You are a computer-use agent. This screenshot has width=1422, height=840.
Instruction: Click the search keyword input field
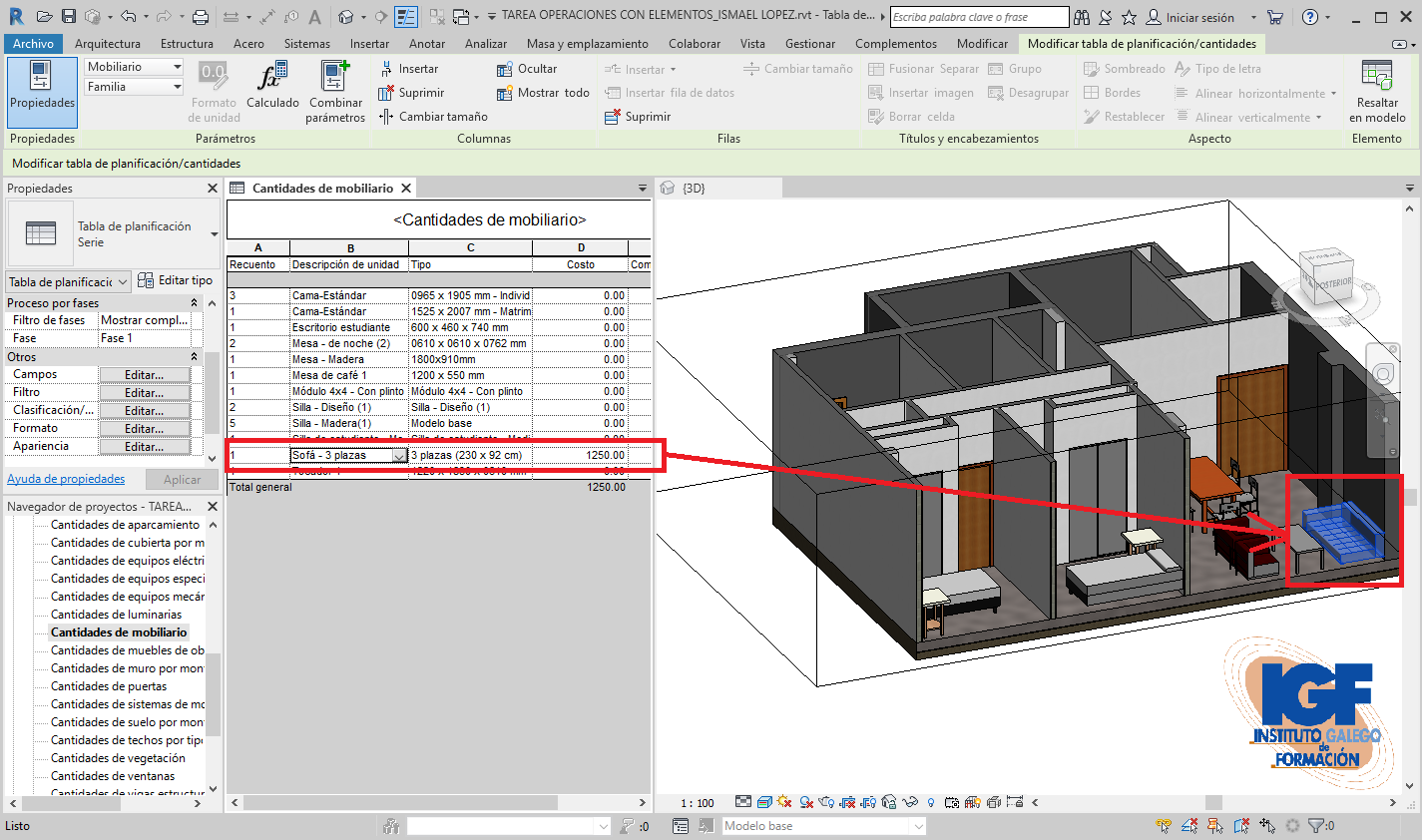click(978, 17)
